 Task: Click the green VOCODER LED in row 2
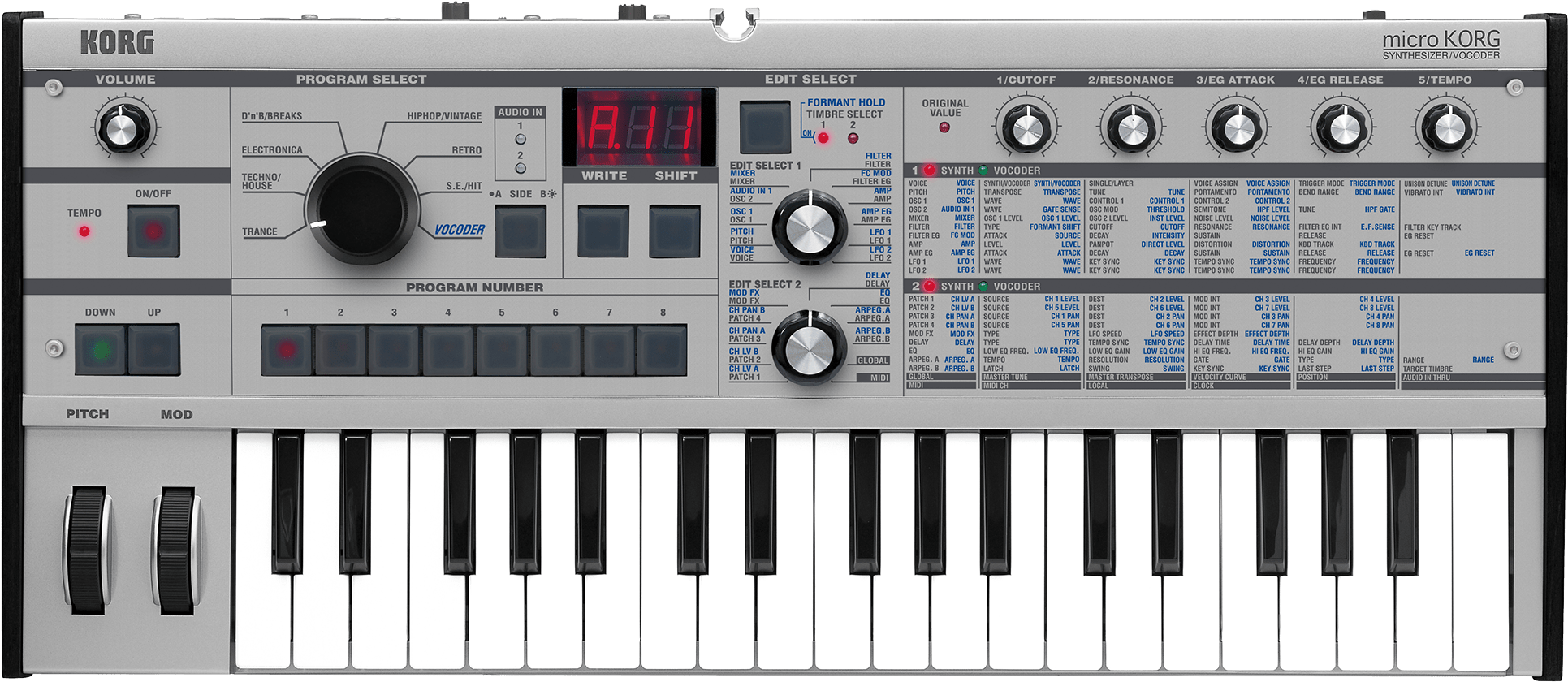(984, 287)
